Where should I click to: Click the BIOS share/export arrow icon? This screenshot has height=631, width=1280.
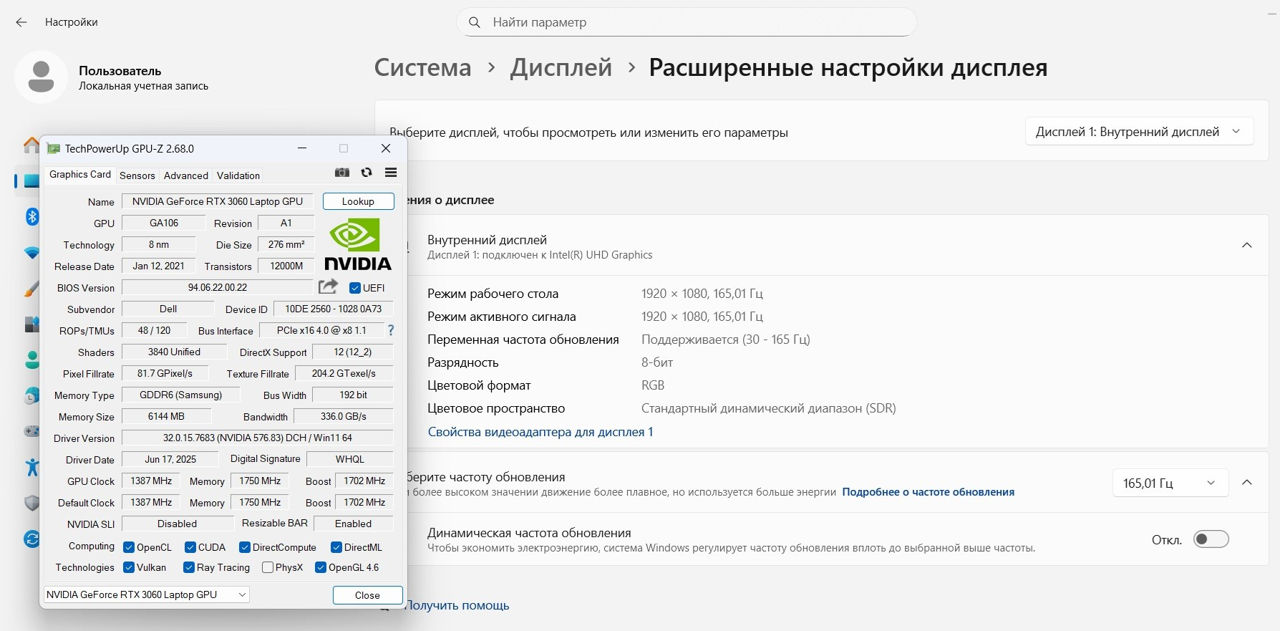(328, 287)
